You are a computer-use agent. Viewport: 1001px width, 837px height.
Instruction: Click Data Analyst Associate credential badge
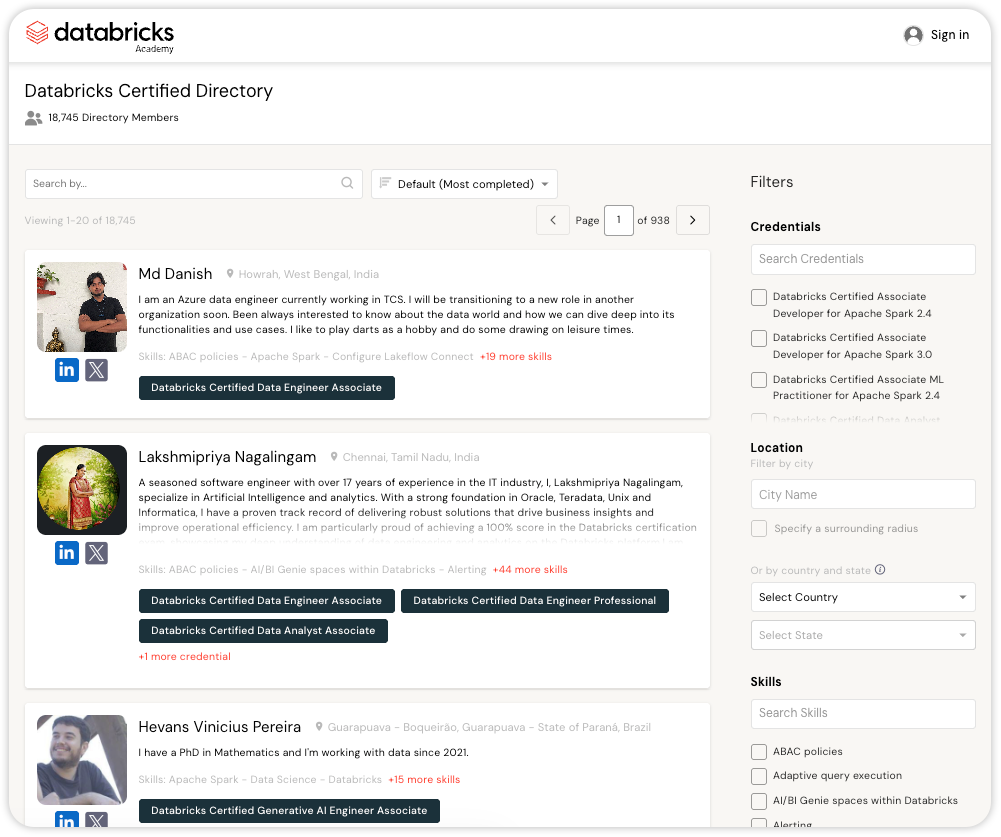[263, 631]
